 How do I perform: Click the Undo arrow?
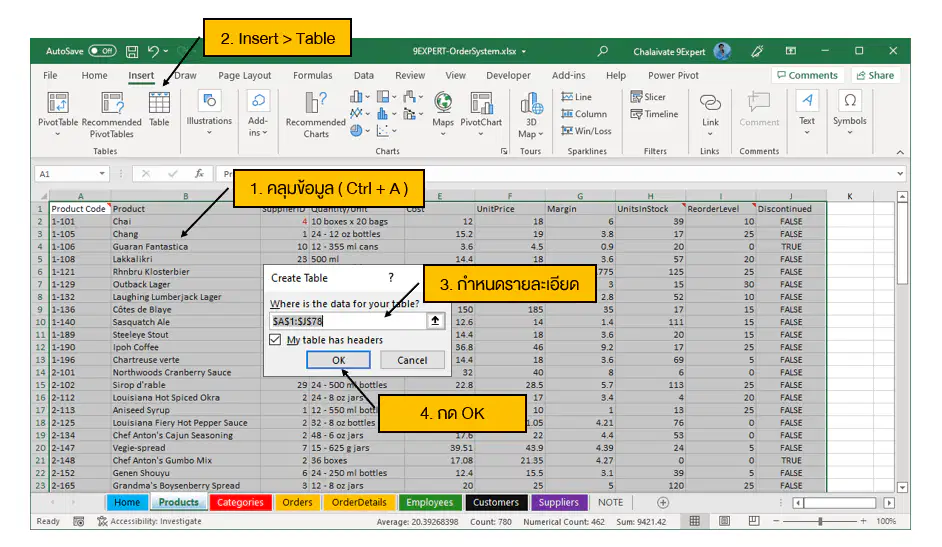pyautogui.click(x=154, y=52)
